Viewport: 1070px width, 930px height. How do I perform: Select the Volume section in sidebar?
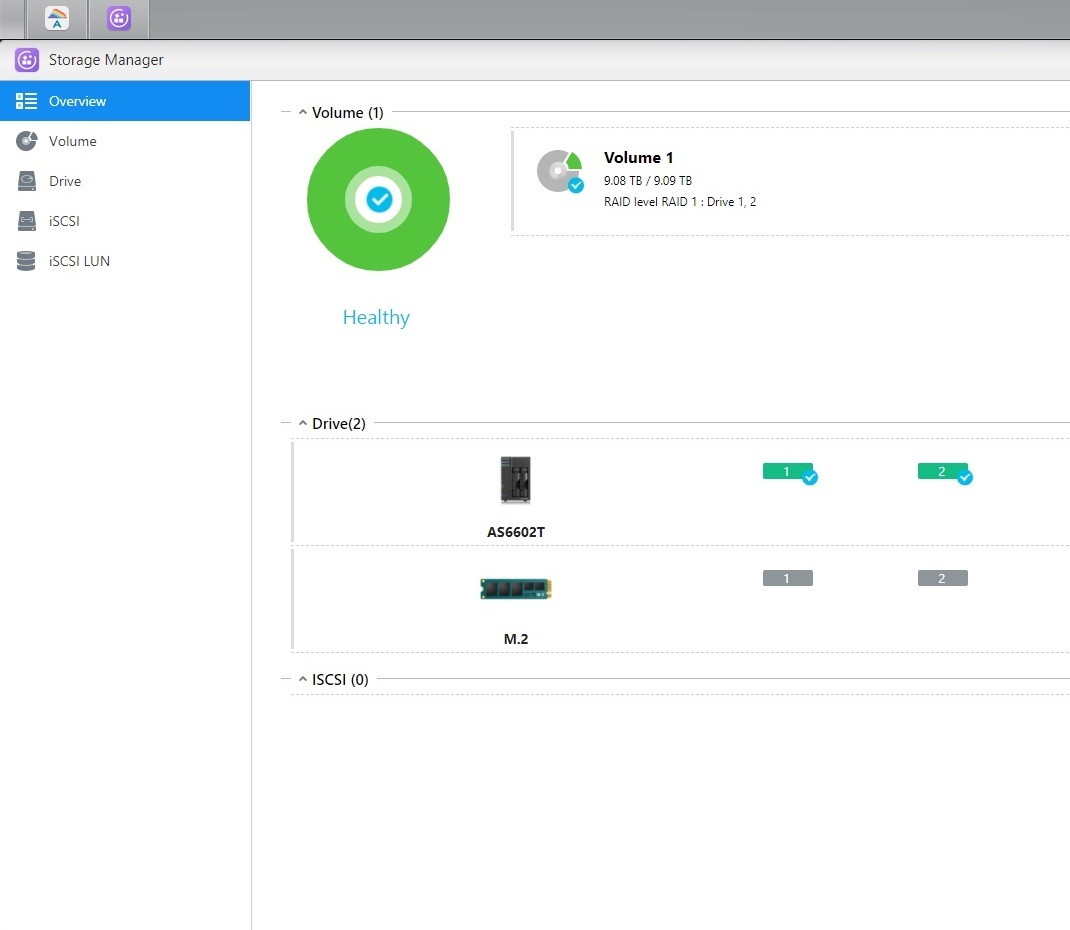72,141
